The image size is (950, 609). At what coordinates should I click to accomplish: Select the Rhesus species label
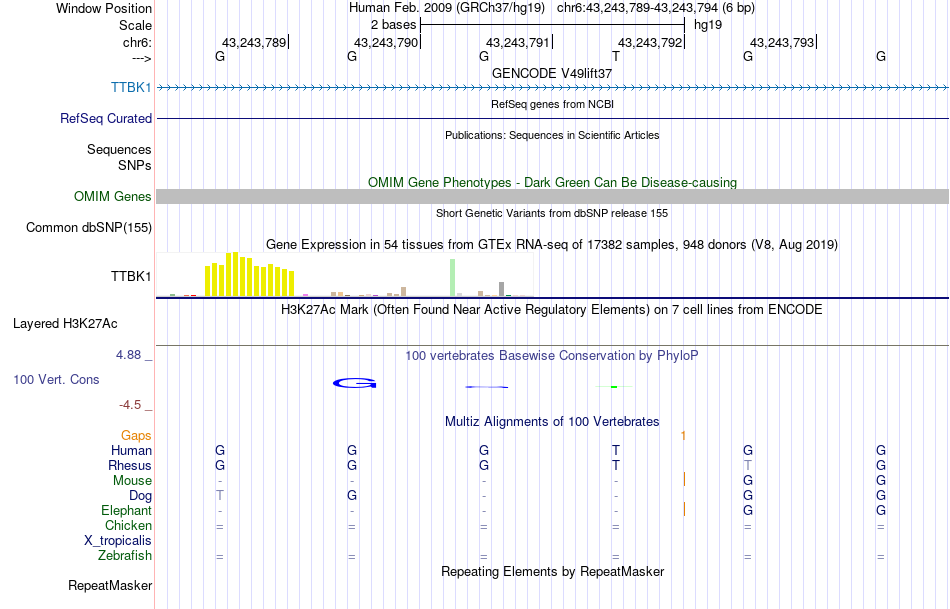coord(130,465)
